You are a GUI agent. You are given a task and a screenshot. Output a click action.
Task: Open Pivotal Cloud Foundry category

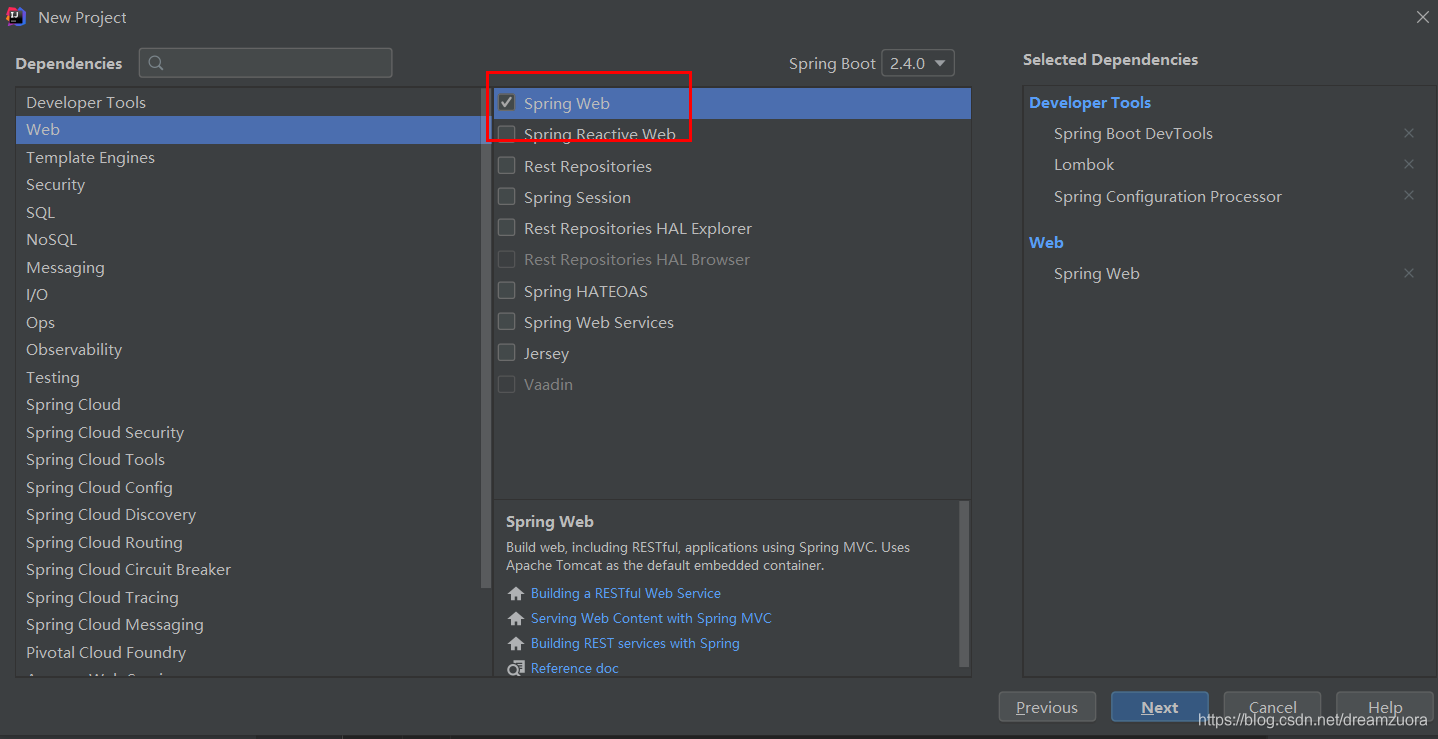249,652
